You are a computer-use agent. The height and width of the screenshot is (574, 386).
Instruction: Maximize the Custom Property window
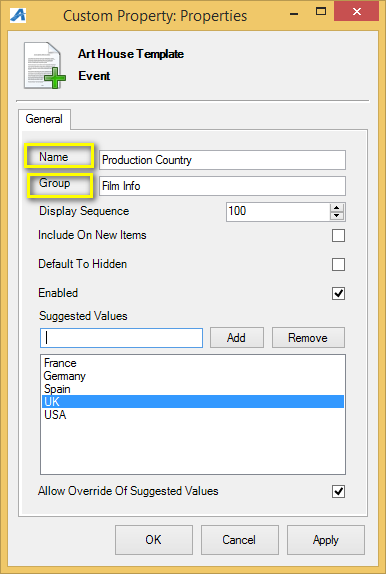321,12
